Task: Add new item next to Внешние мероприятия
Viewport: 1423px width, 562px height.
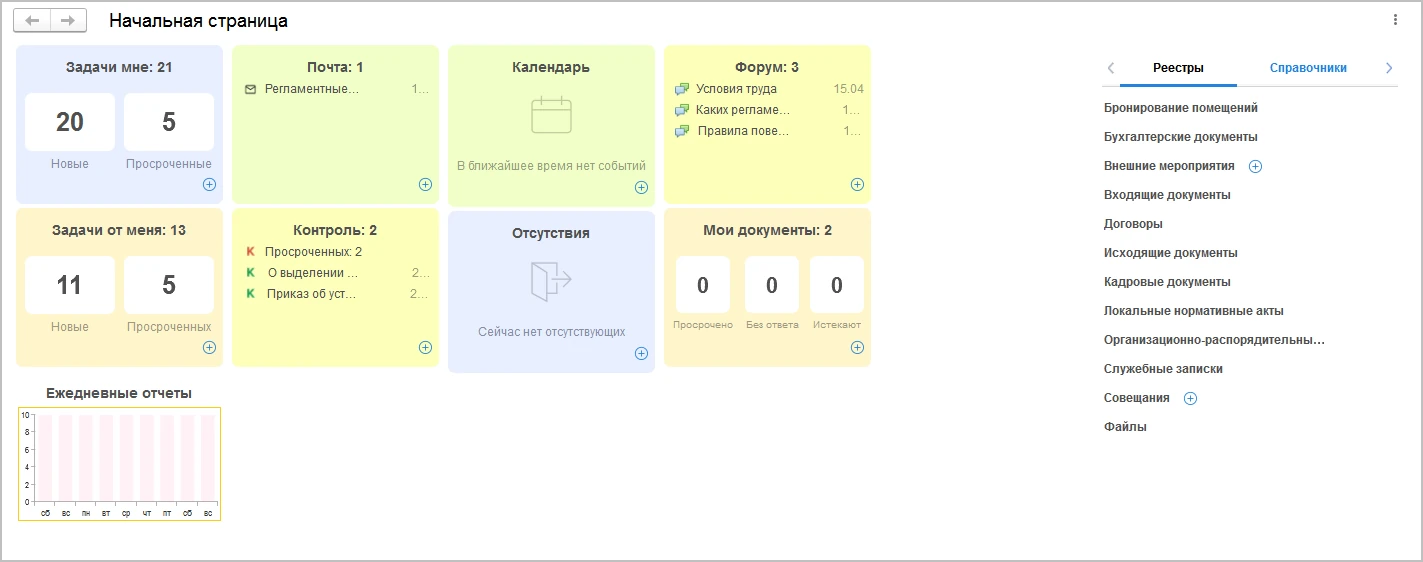Action: coord(1255,166)
